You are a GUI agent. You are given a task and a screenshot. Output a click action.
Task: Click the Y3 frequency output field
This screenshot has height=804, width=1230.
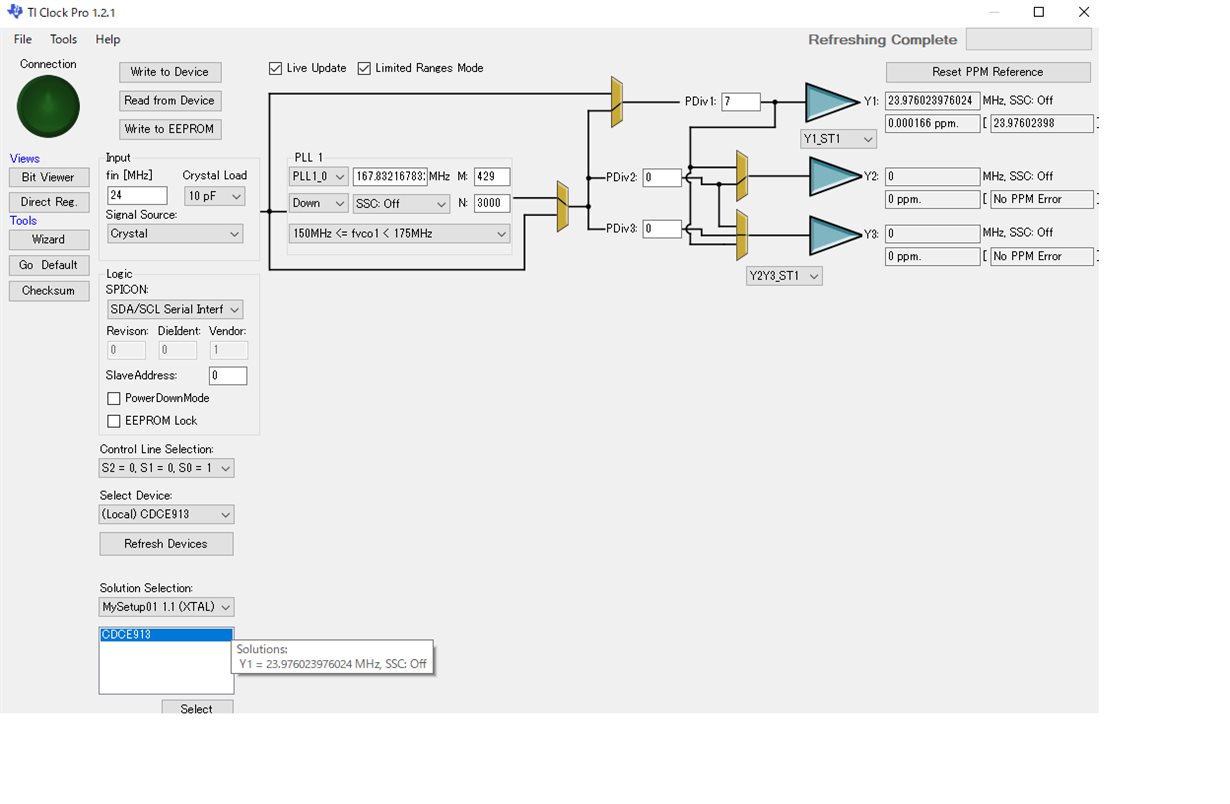pyautogui.click(x=932, y=234)
